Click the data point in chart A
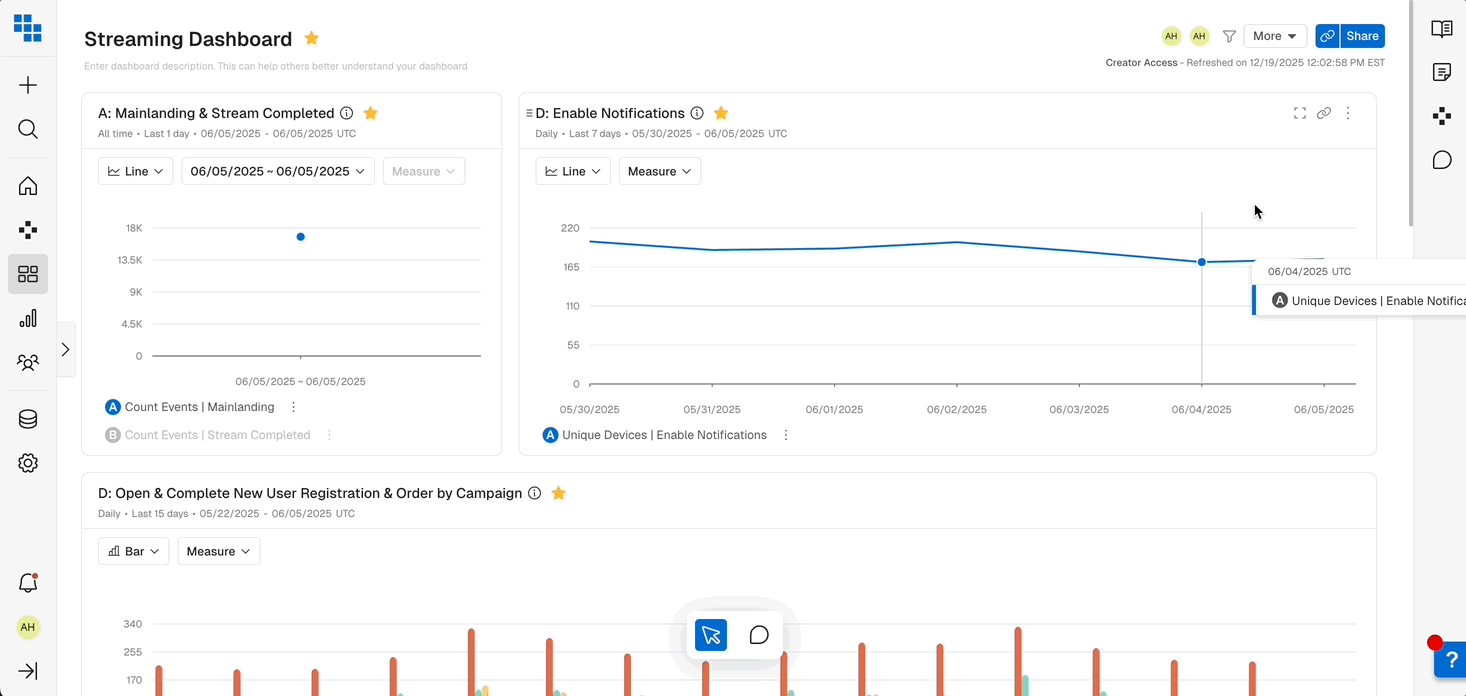The image size is (1466, 696). (301, 237)
